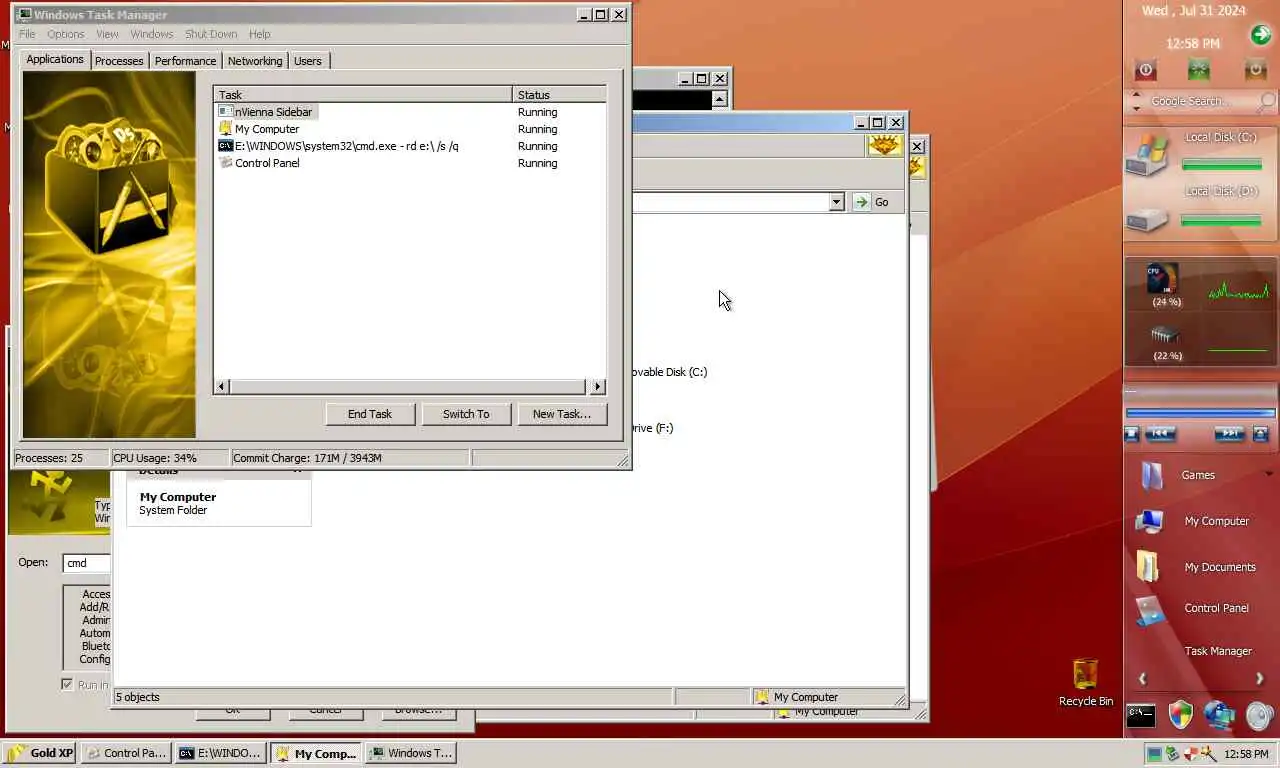Click the red power icon in sidebar
The height and width of the screenshot is (768, 1280).
(x=1146, y=70)
